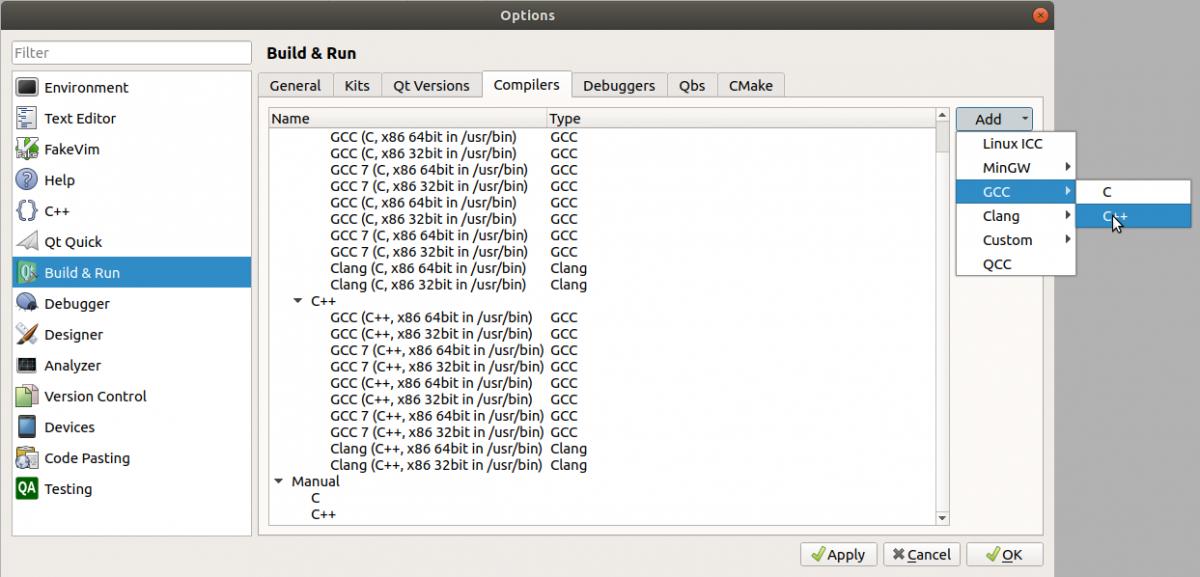Click the Filter text field

[x=130, y=52]
